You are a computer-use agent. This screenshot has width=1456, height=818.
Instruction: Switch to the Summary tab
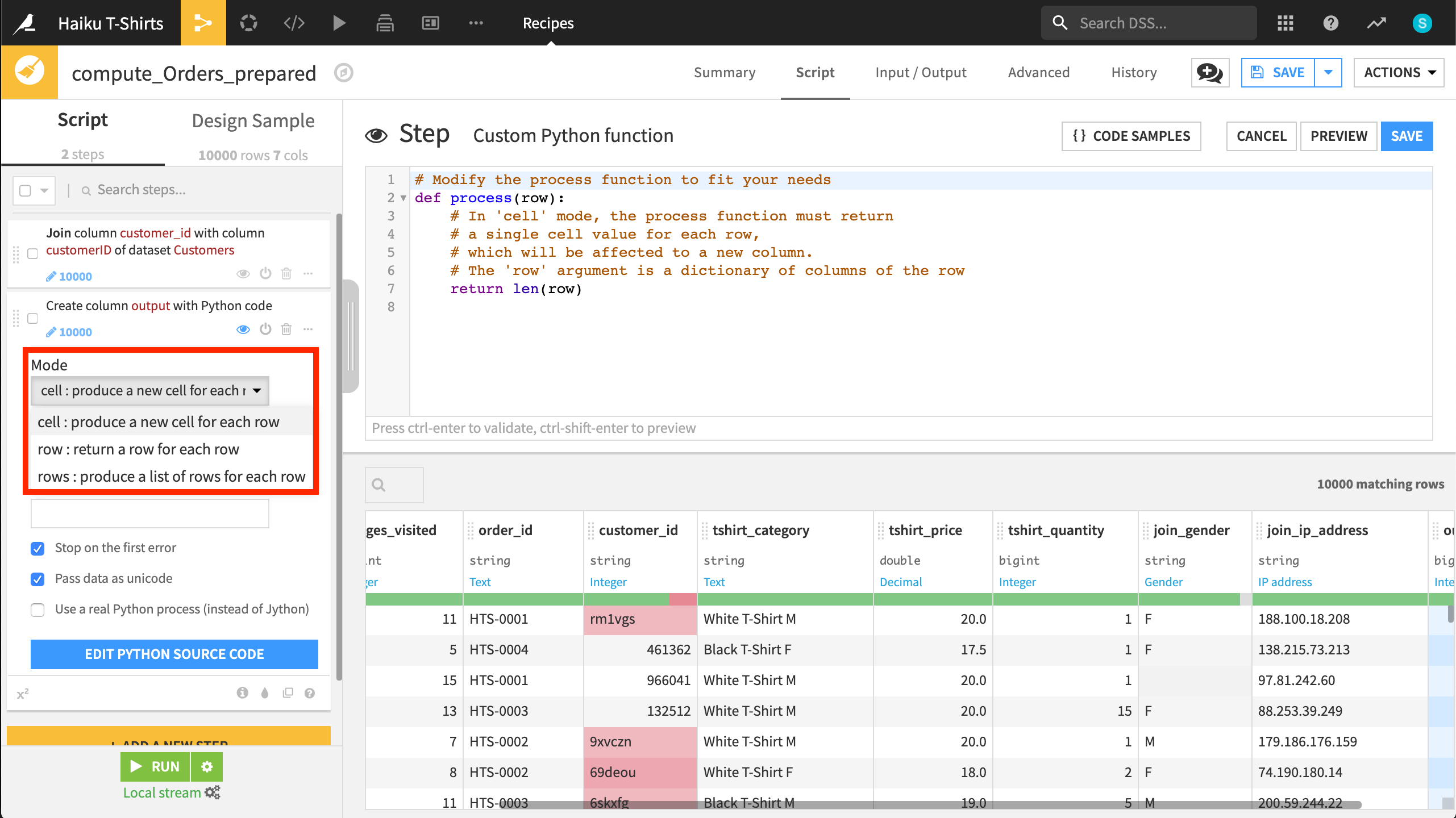725,73
